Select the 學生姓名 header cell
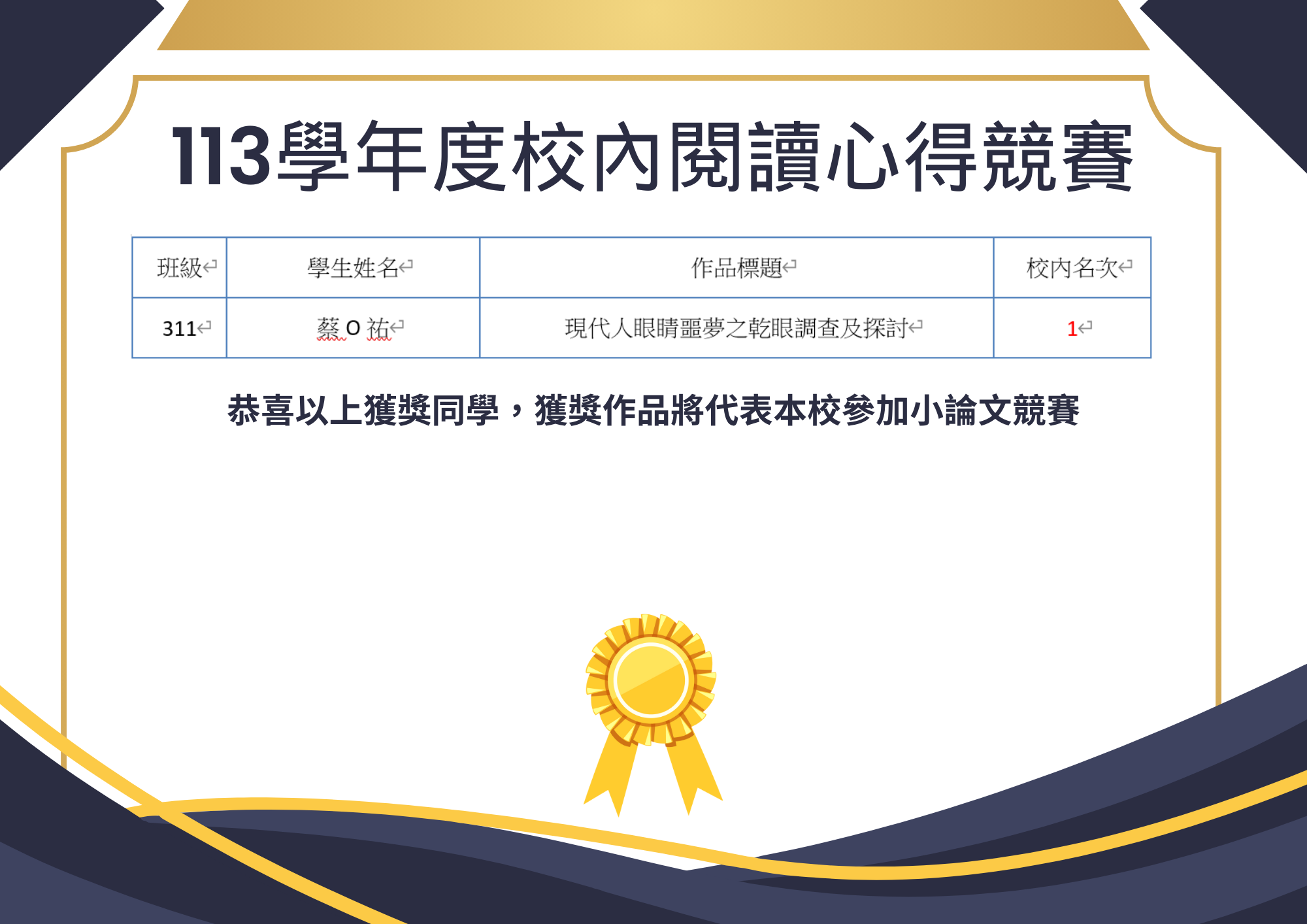This screenshot has width=1307, height=924. click(x=353, y=268)
